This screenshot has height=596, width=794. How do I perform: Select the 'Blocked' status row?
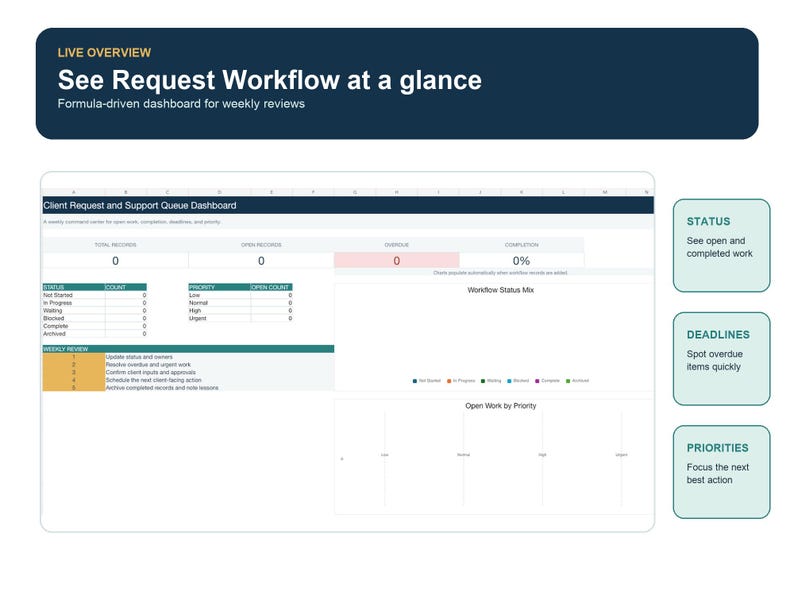click(x=95, y=318)
